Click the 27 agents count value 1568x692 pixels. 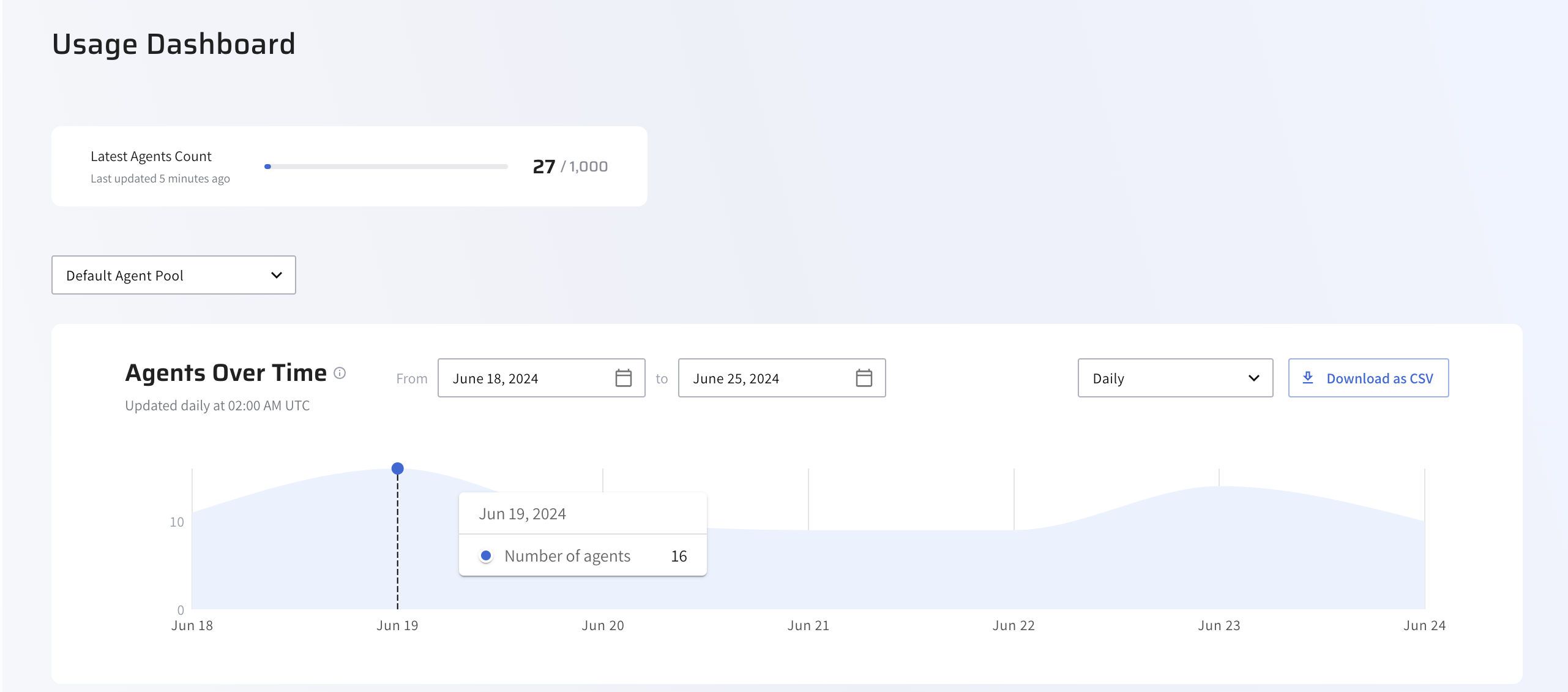click(x=543, y=167)
